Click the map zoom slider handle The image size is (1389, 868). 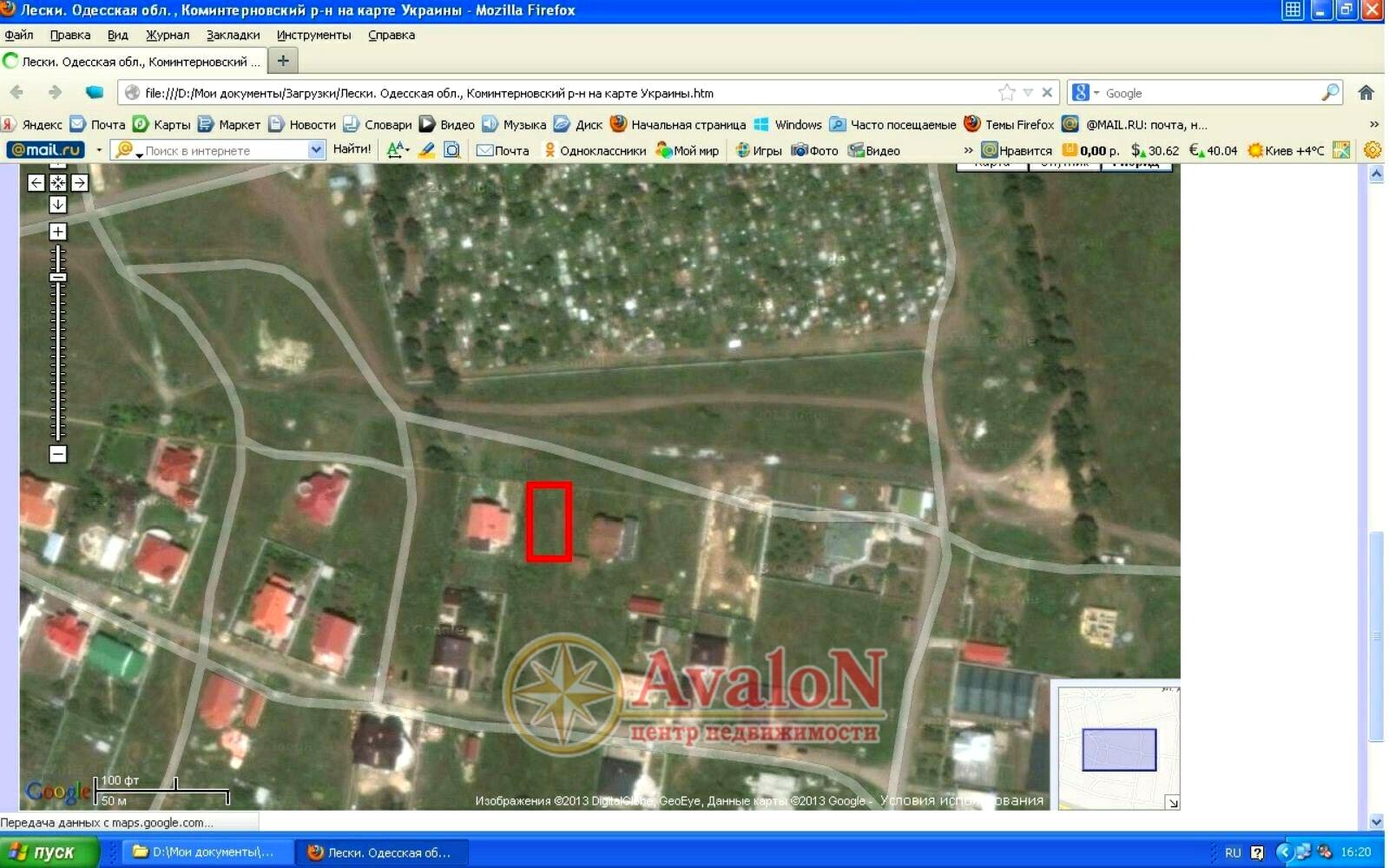pos(57,278)
